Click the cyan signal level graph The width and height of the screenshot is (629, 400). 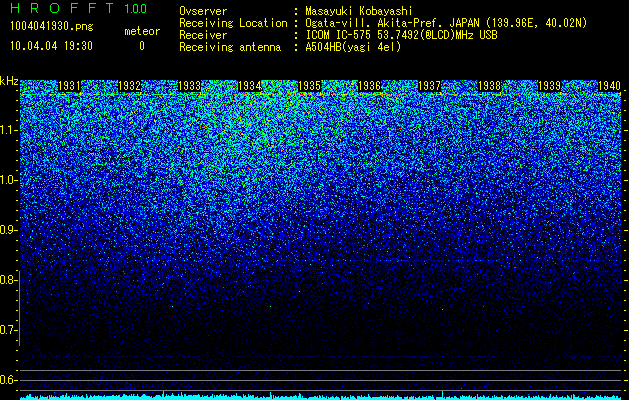click(321, 396)
